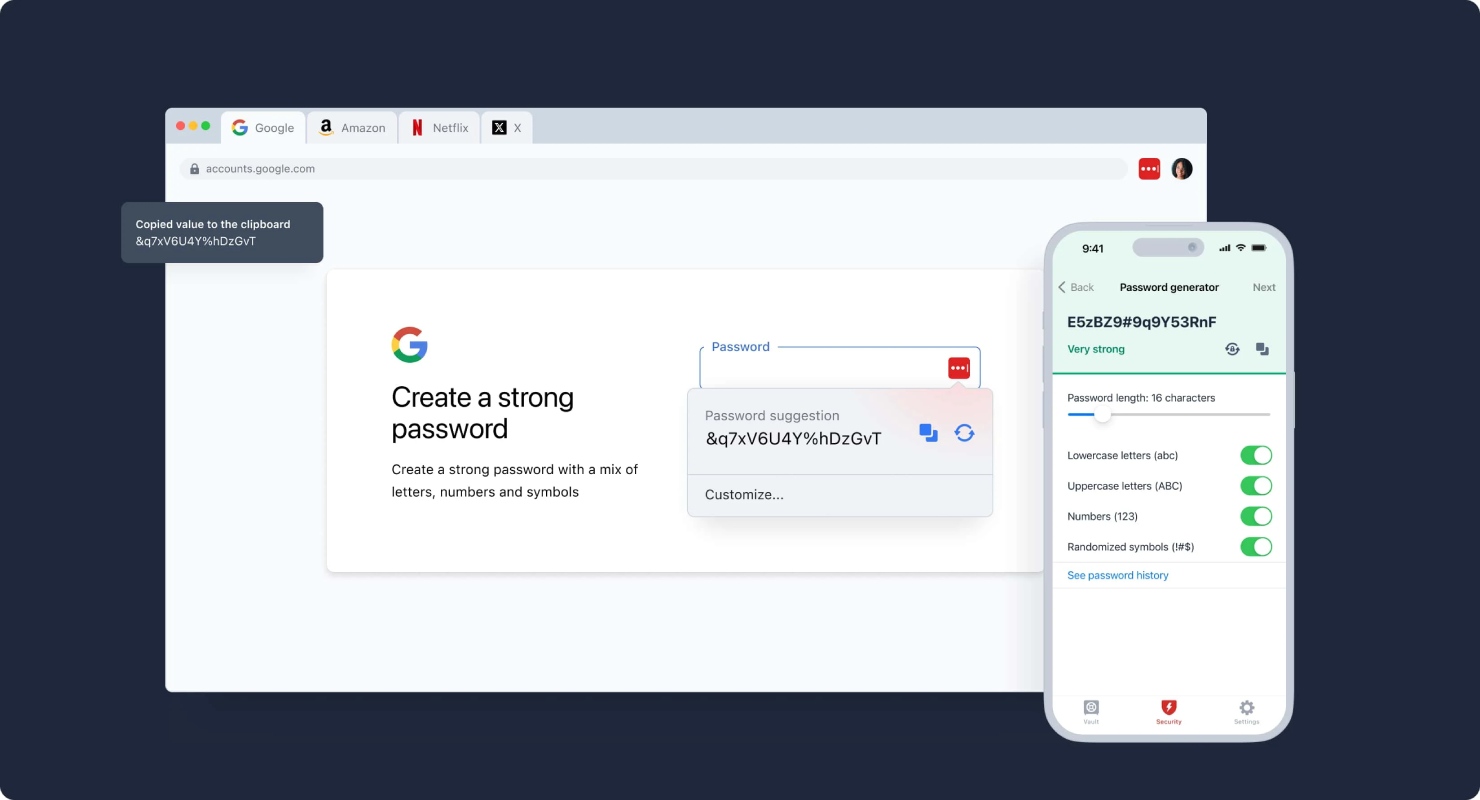Click the user profile avatar in browser
Image resolution: width=1480 pixels, height=800 pixels.
[1182, 169]
